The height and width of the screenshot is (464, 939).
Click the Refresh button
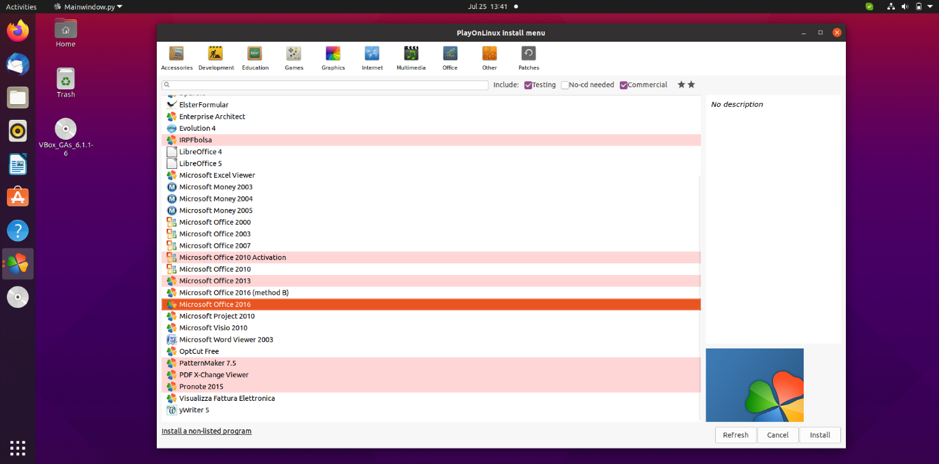point(735,435)
